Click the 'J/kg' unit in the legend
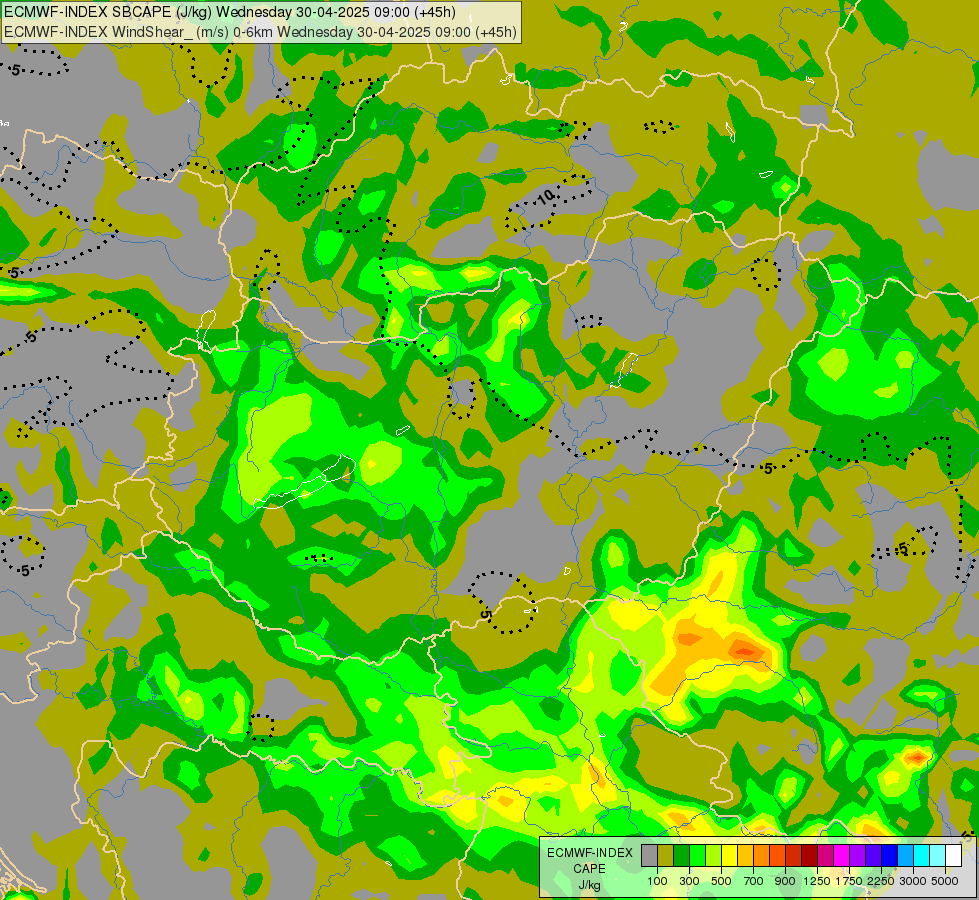This screenshot has height=900, width=979. (589, 886)
